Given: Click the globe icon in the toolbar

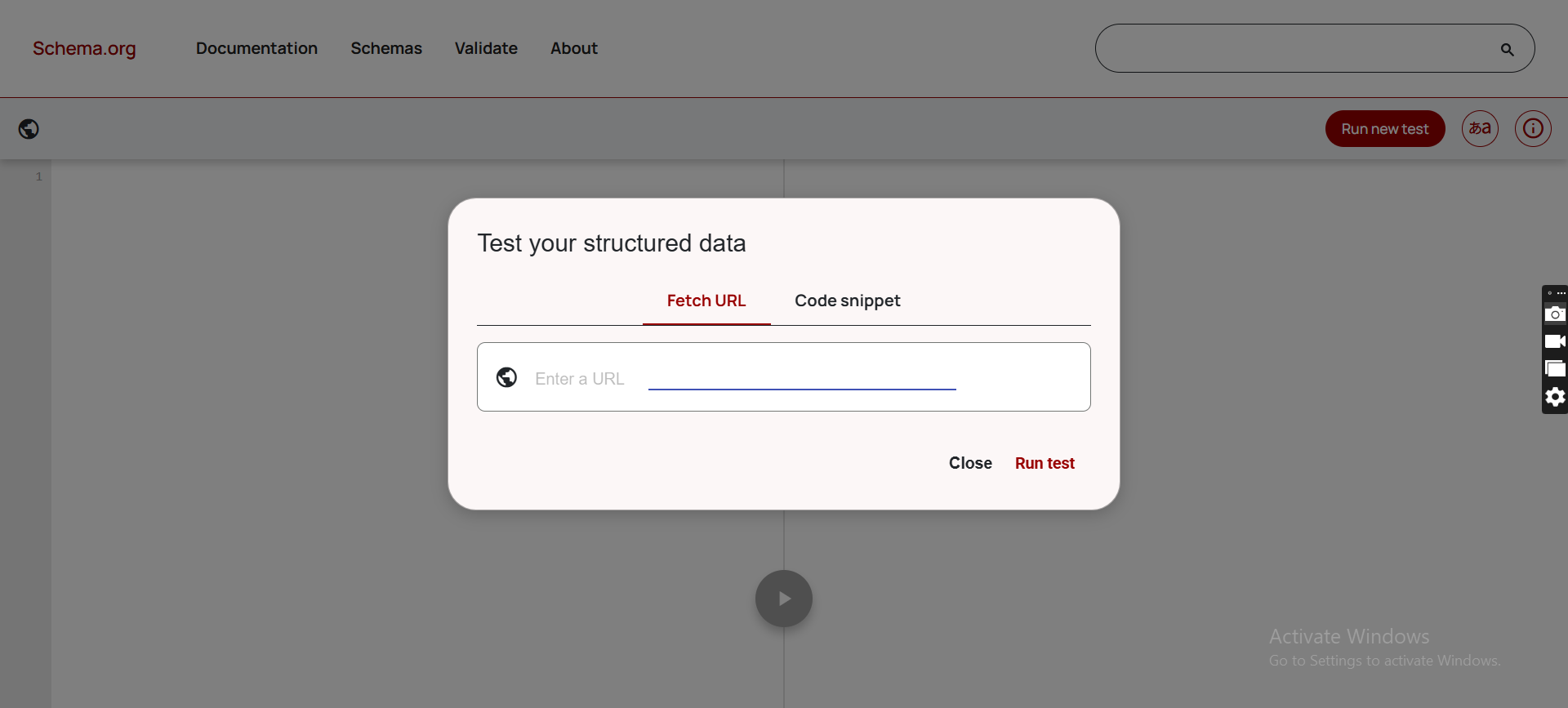Looking at the screenshot, I should tap(29, 129).
